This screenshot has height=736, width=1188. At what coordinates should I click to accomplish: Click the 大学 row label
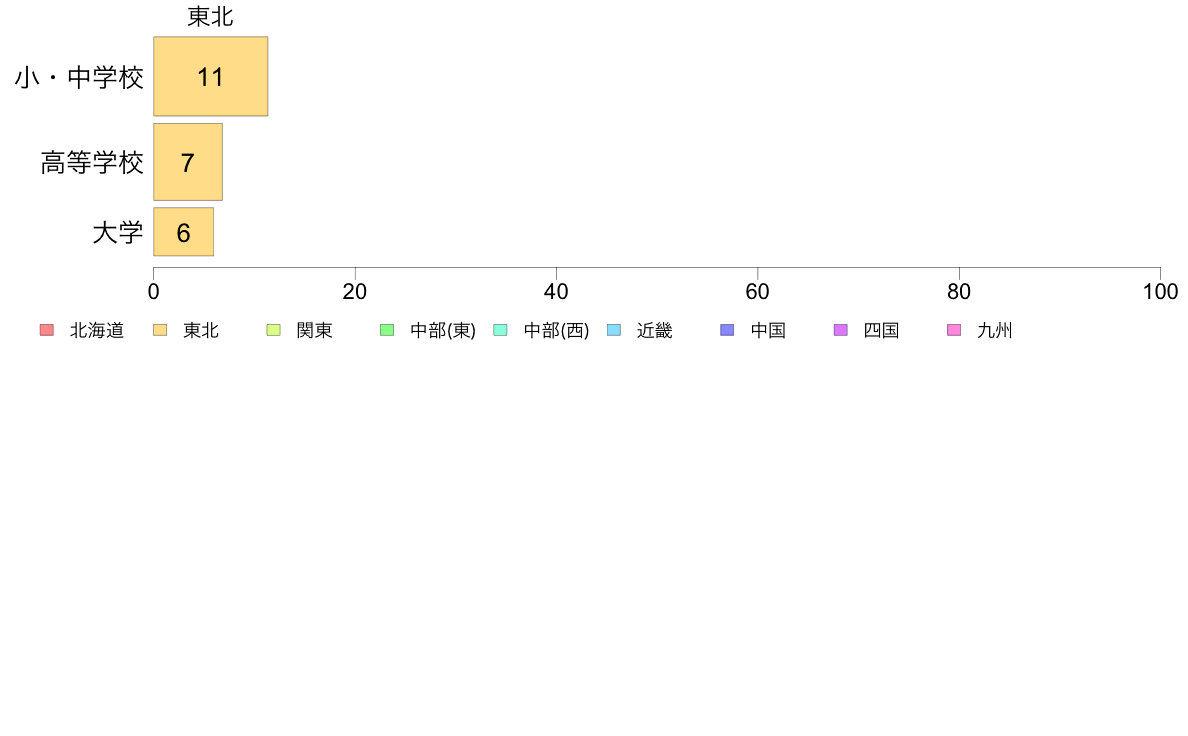pos(117,233)
